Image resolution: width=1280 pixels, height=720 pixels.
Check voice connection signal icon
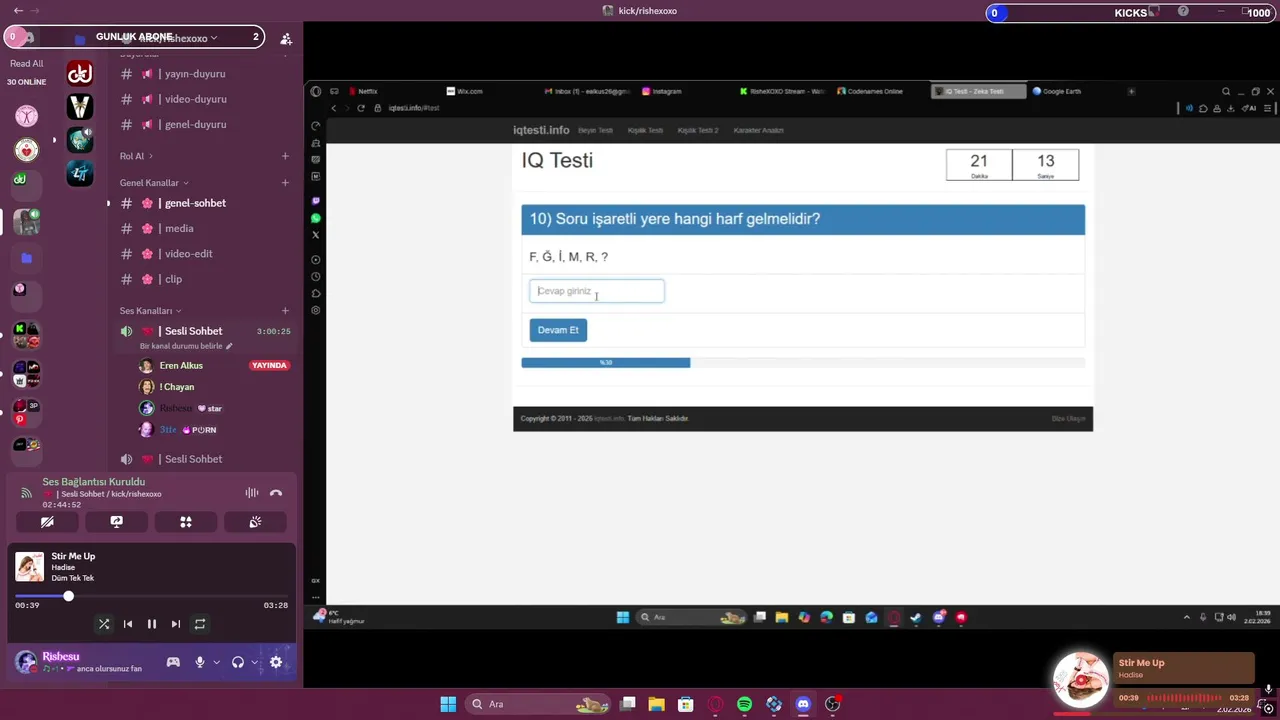click(x=27, y=493)
